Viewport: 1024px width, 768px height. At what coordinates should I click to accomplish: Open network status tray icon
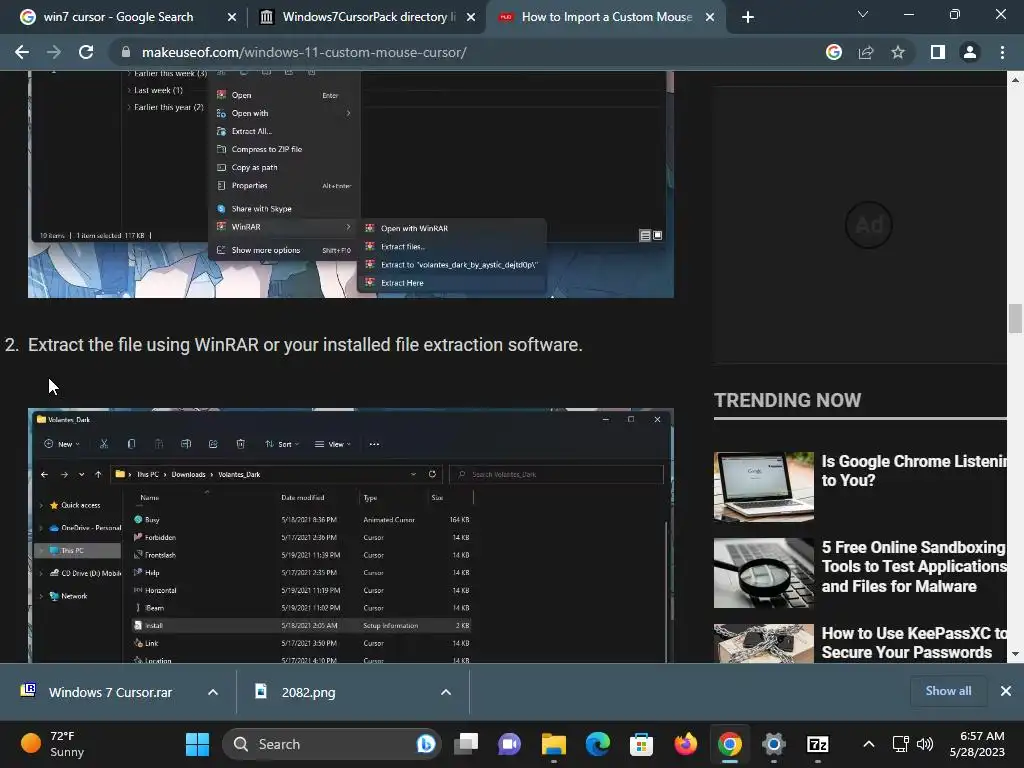[x=901, y=744]
